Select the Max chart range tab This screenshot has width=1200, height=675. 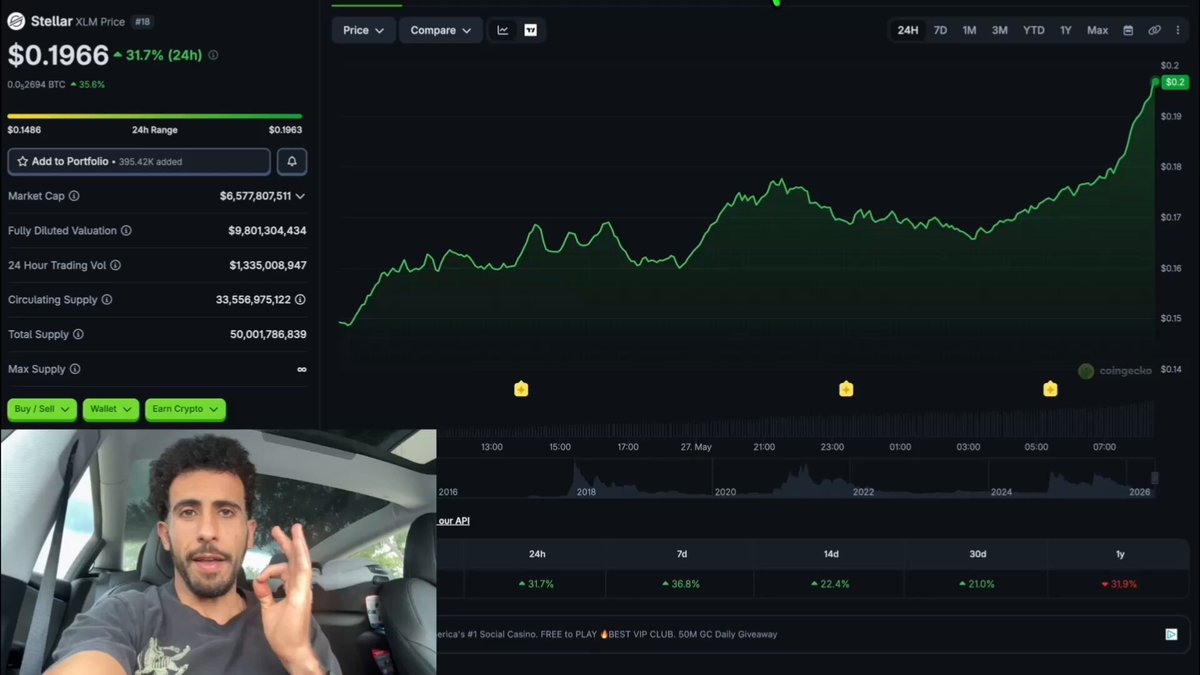(x=1097, y=30)
